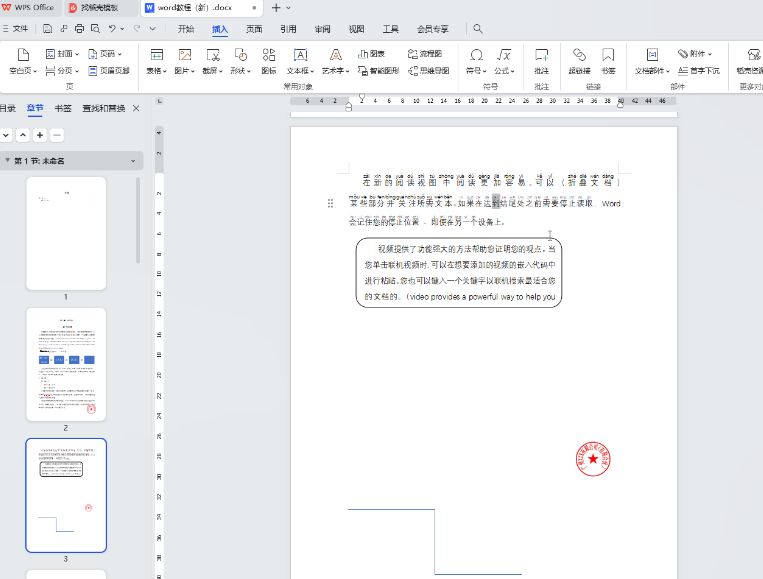Switch to the WPS Office home tab
The width and height of the screenshot is (763, 579).
pos(28,7)
